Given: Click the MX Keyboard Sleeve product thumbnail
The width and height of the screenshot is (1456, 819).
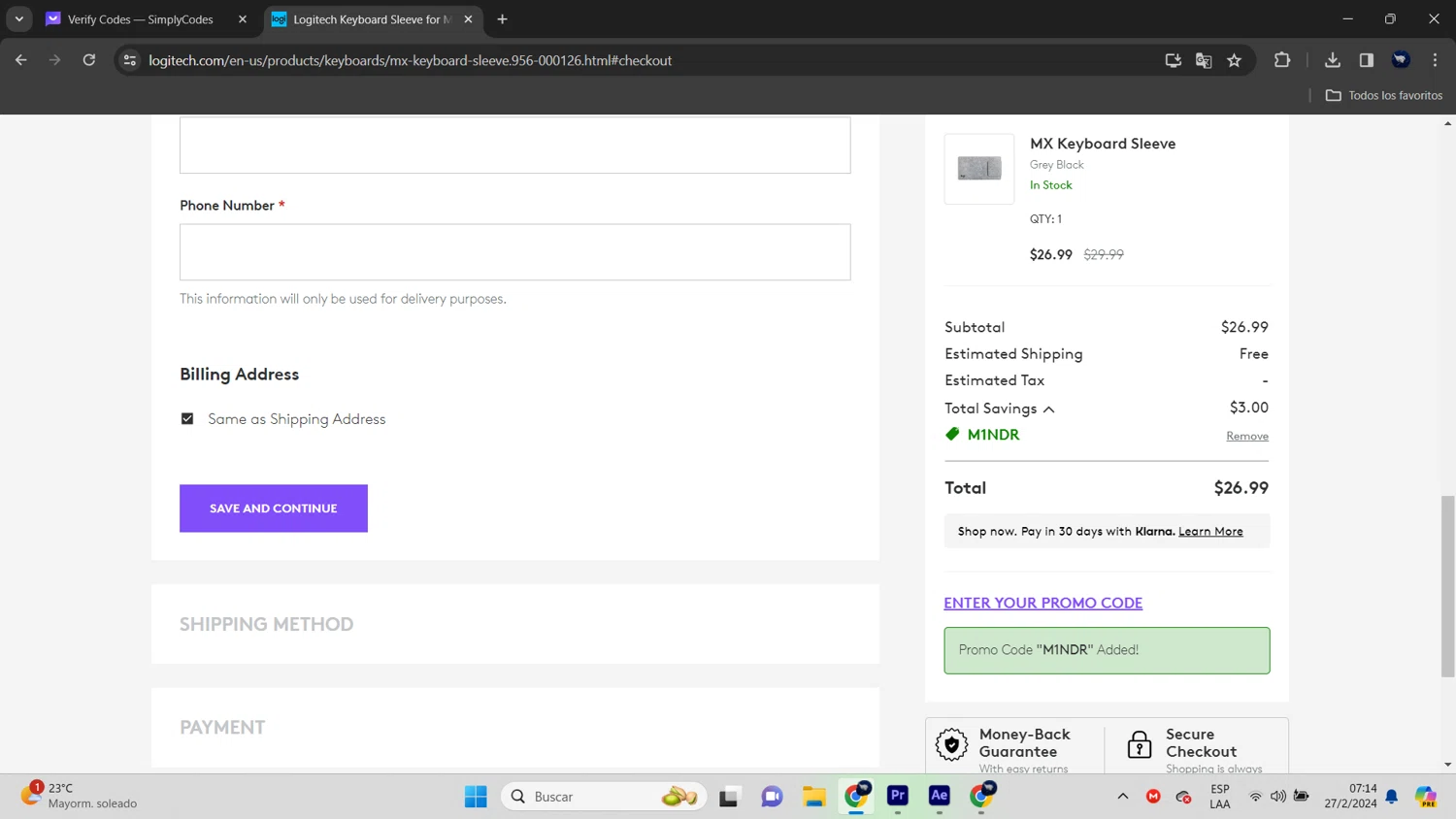Looking at the screenshot, I should (x=979, y=169).
